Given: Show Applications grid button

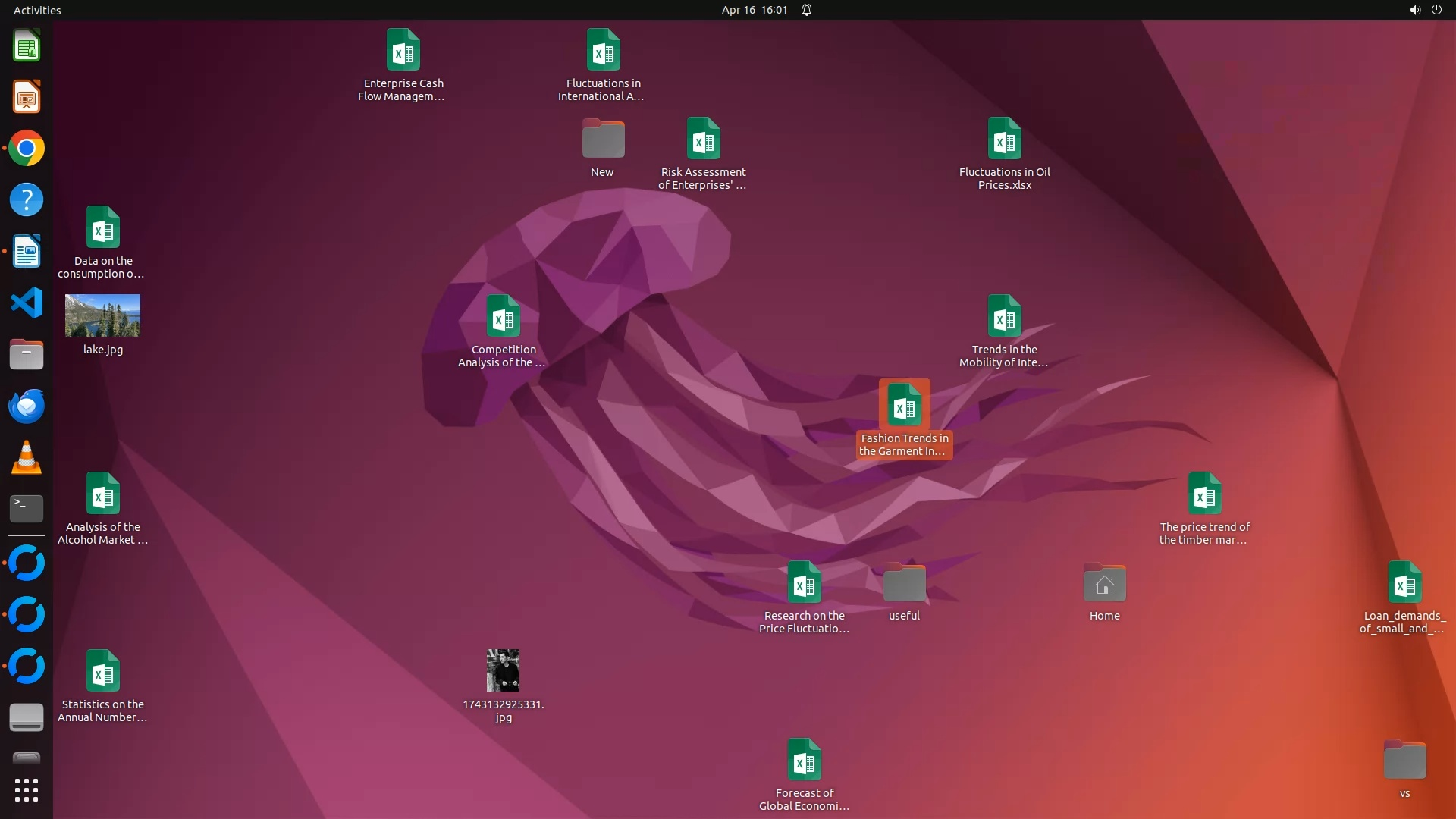Looking at the screenshot, I should click(27, 790).
